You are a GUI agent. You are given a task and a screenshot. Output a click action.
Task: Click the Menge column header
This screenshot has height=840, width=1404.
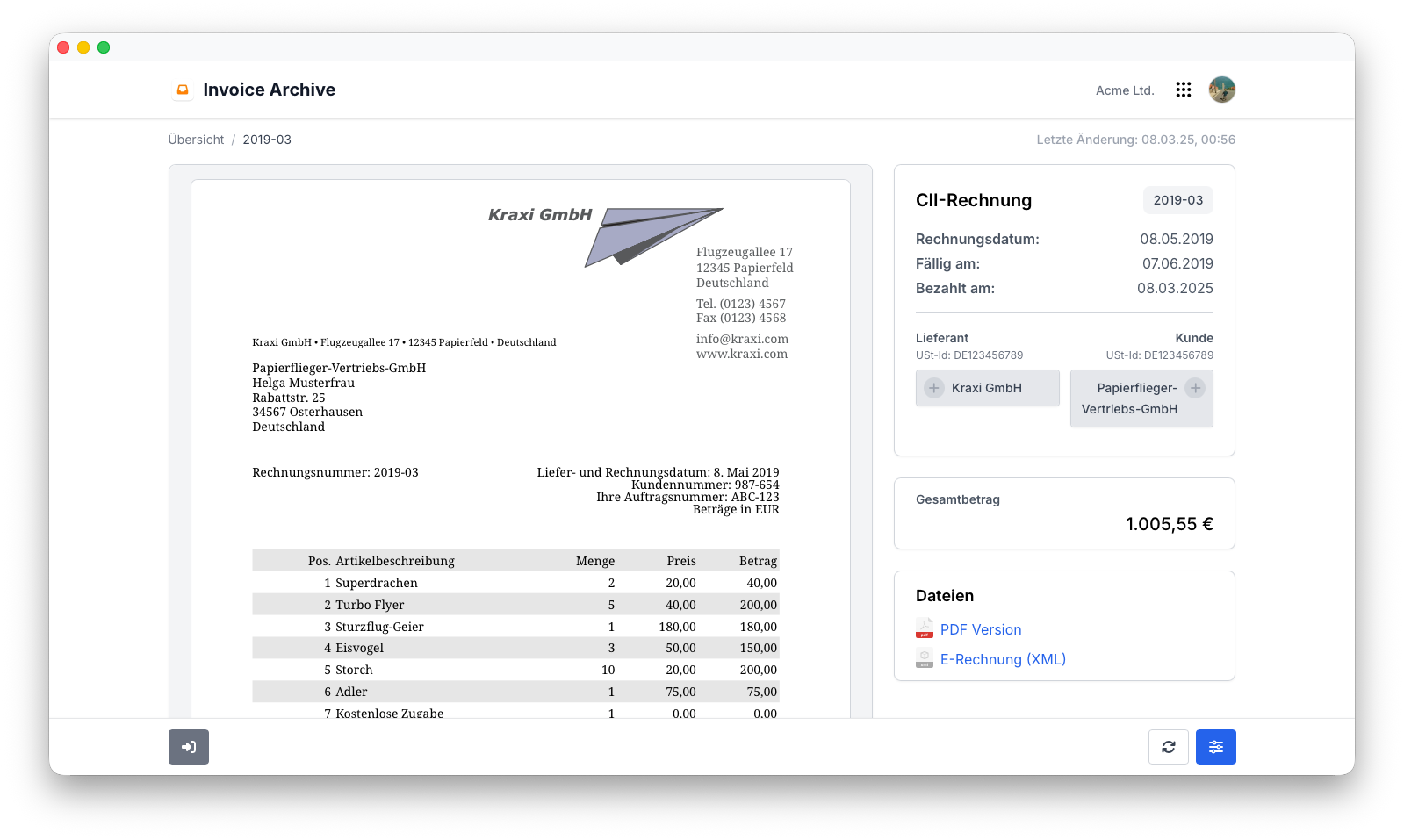click(595, 561)
